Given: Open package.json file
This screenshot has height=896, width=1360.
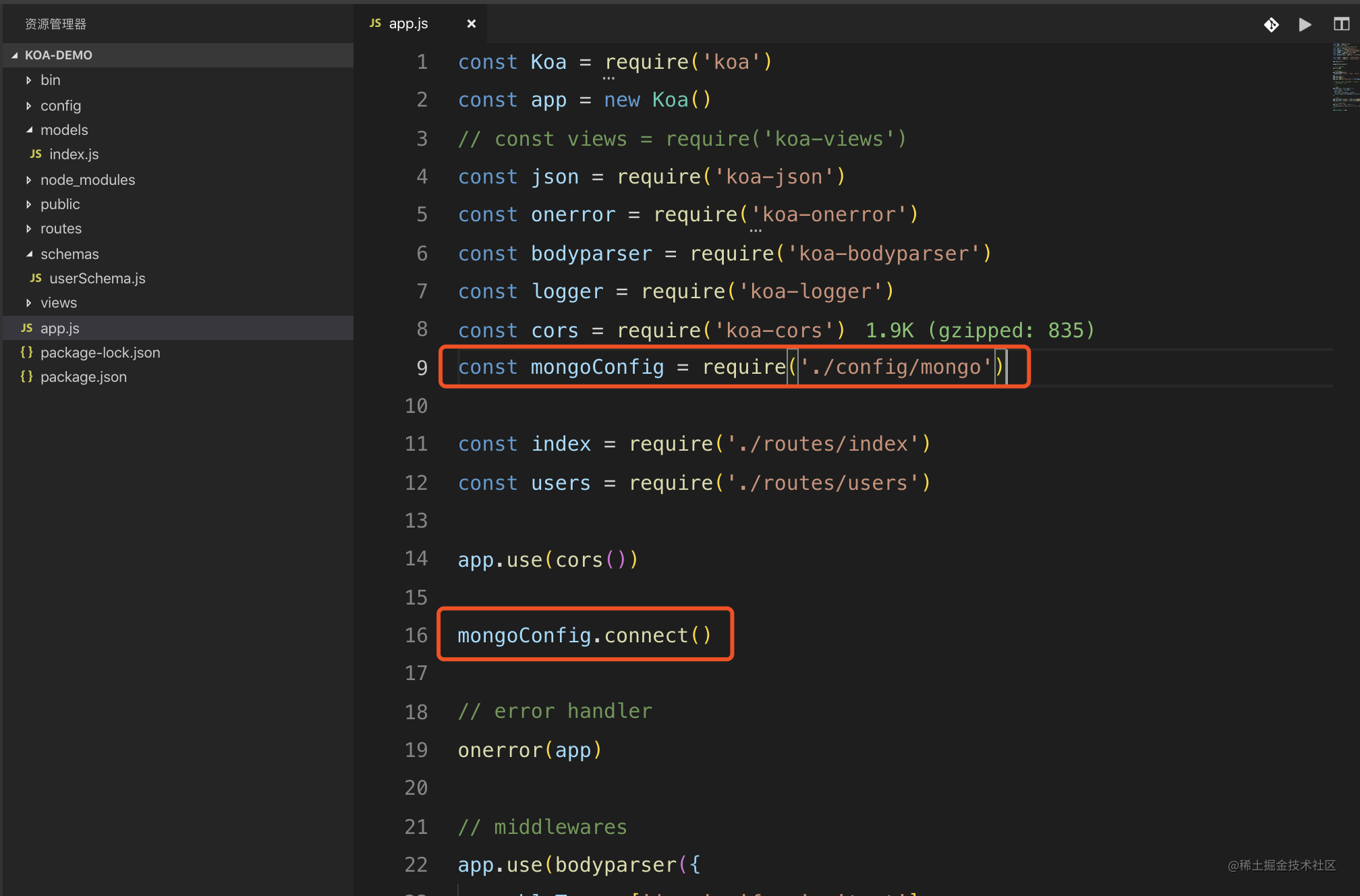Looking at the screenshot, I should 83,377.
